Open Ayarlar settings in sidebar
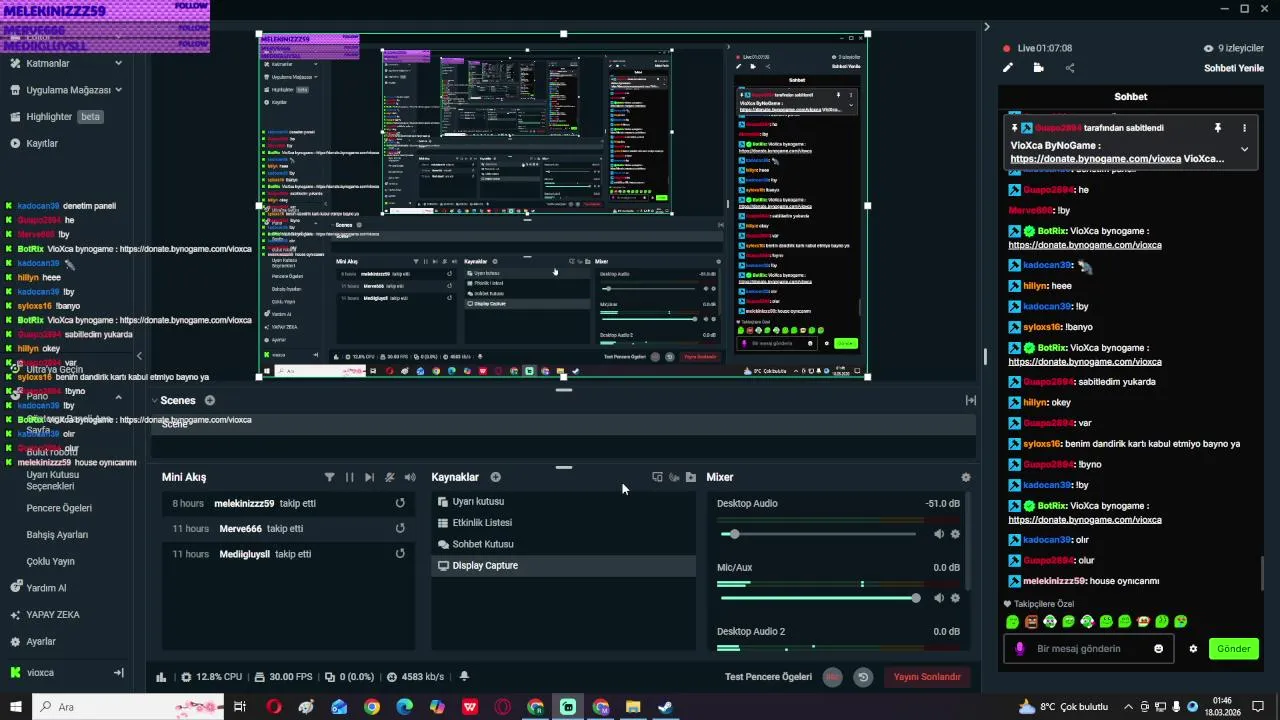Viewport: 1280px width, 720px height. (x=33, y=641)
